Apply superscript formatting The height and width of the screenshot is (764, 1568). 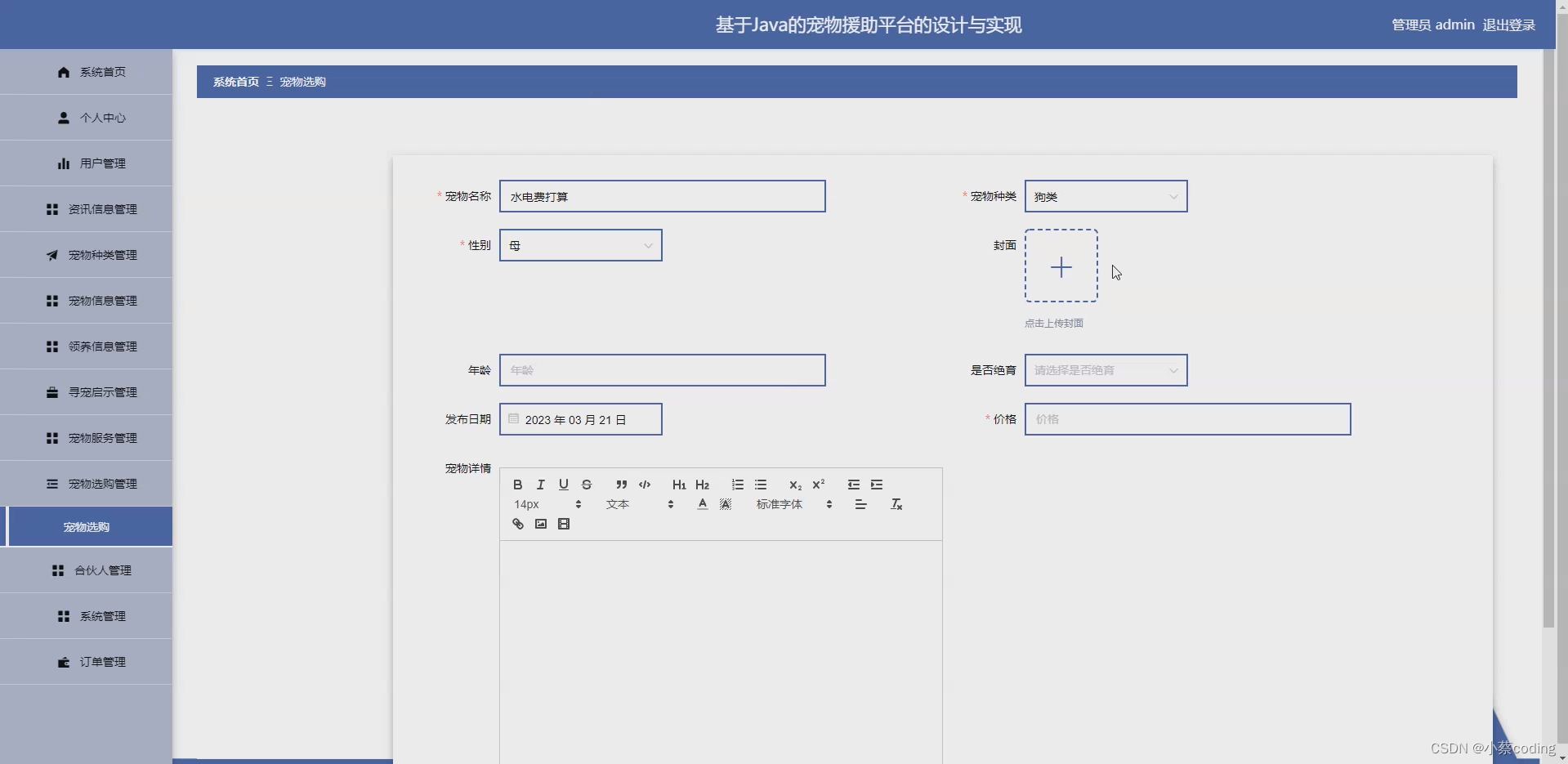(x=818, y=485)
